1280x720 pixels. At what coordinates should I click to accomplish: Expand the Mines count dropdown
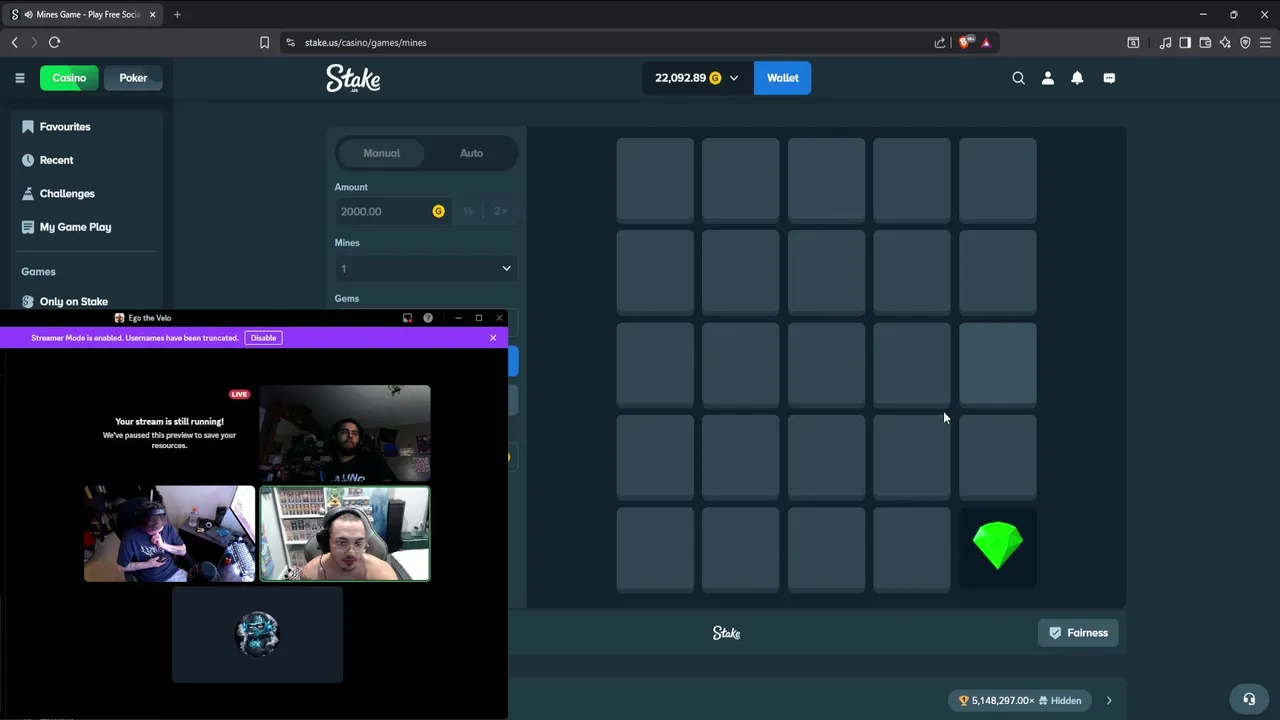coord(426,268)
